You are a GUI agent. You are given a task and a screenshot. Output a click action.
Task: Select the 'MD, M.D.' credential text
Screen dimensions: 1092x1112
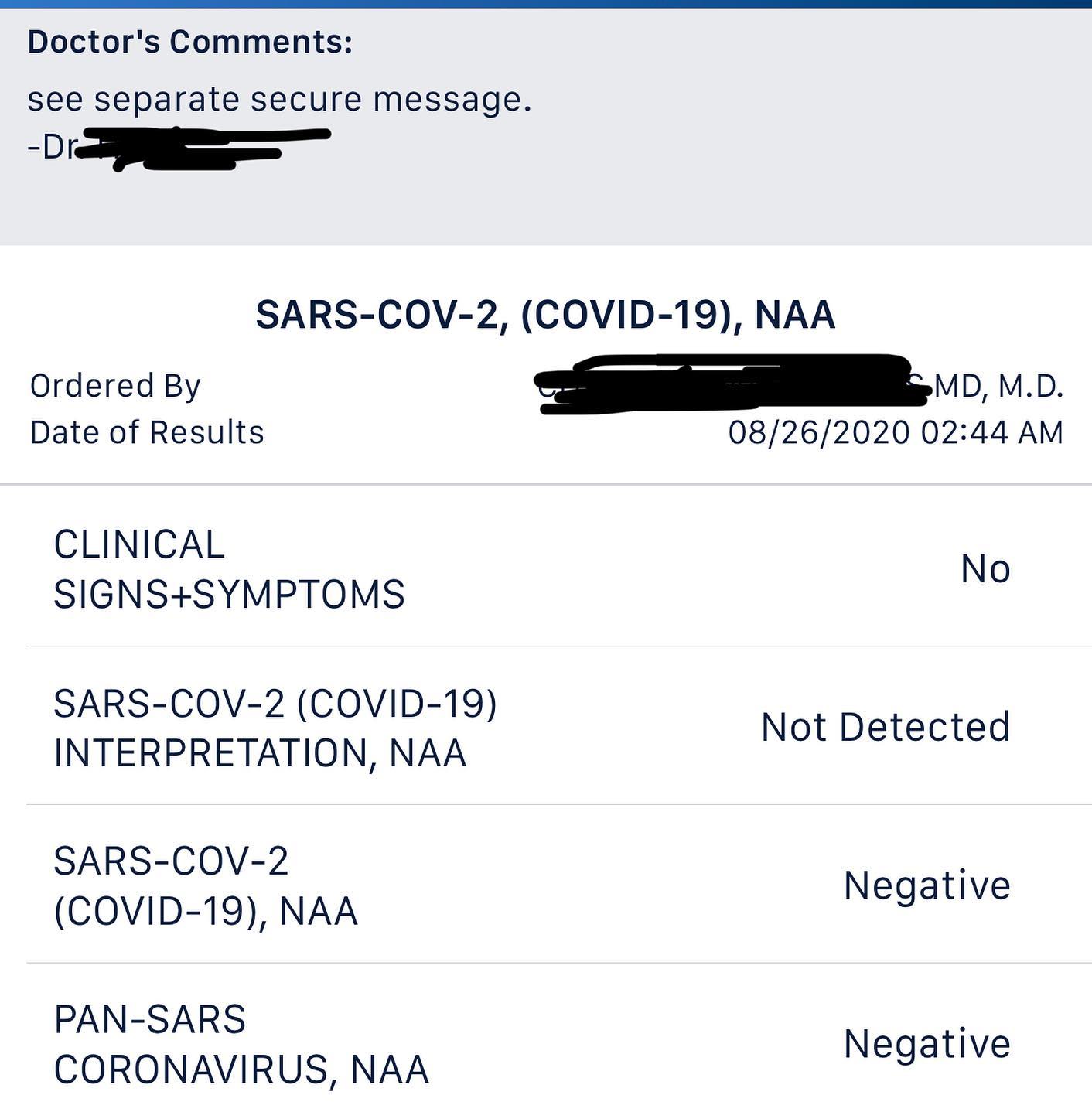click(998, 386)
